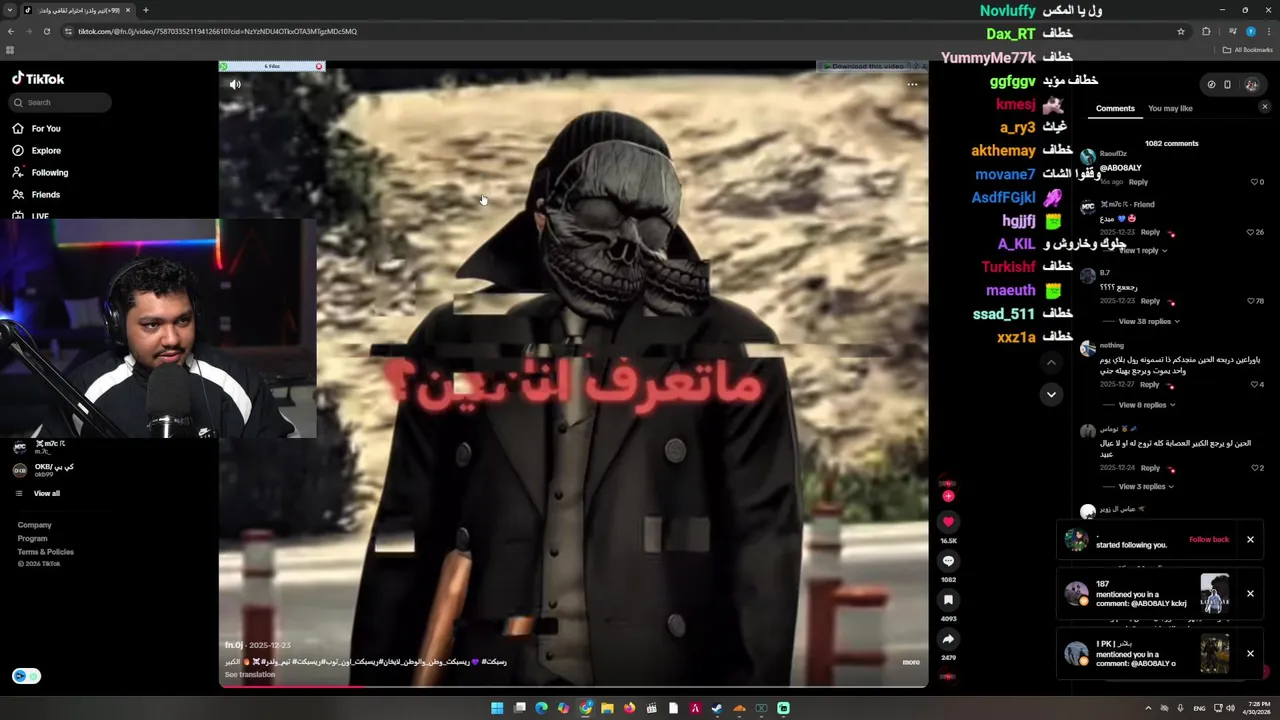Mute the TikTok video with the speaker icon
1280x720 pixels.
click(x=235, y=84)
